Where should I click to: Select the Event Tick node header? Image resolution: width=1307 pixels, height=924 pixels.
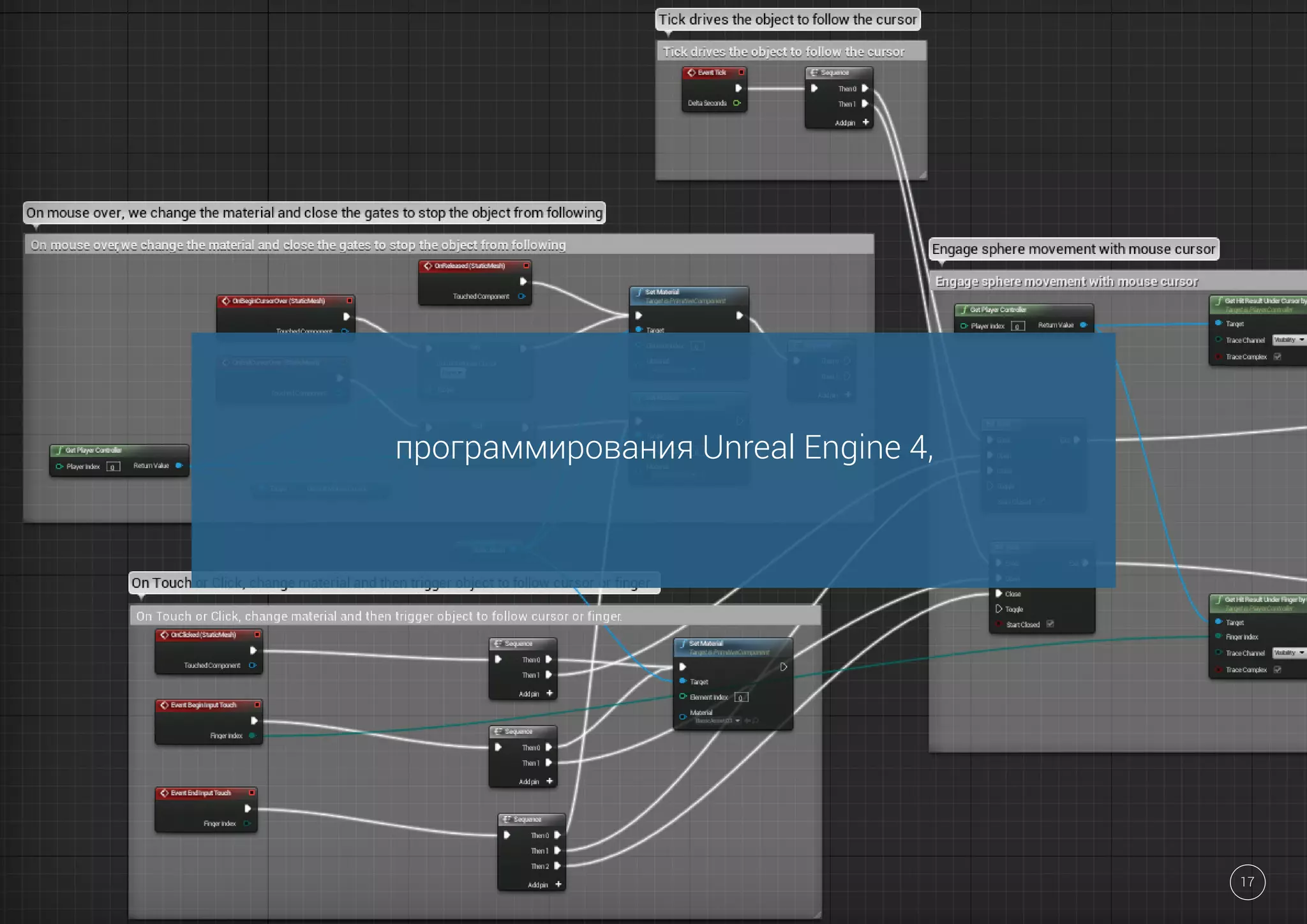[x=714, y=73]
